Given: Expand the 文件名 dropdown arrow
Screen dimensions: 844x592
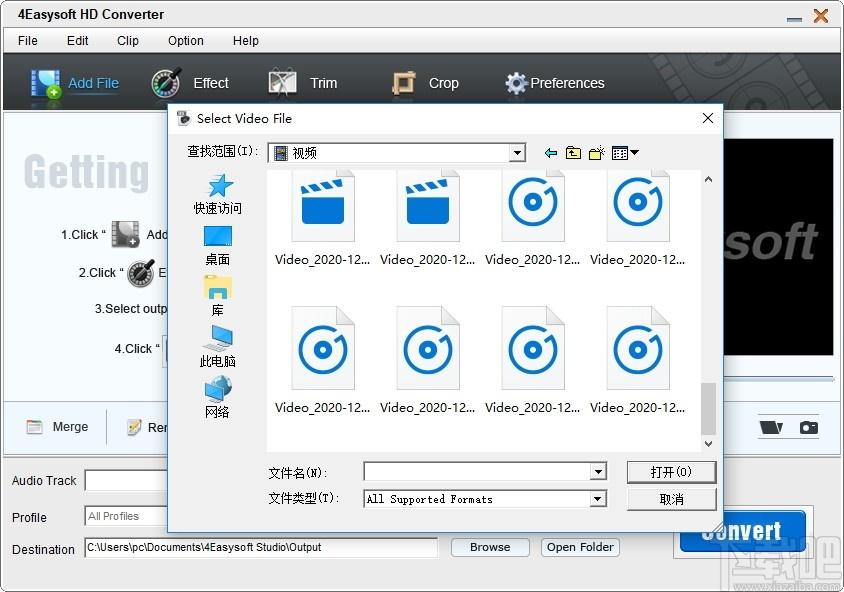Looking at the screenshot, I should [598, 472].
